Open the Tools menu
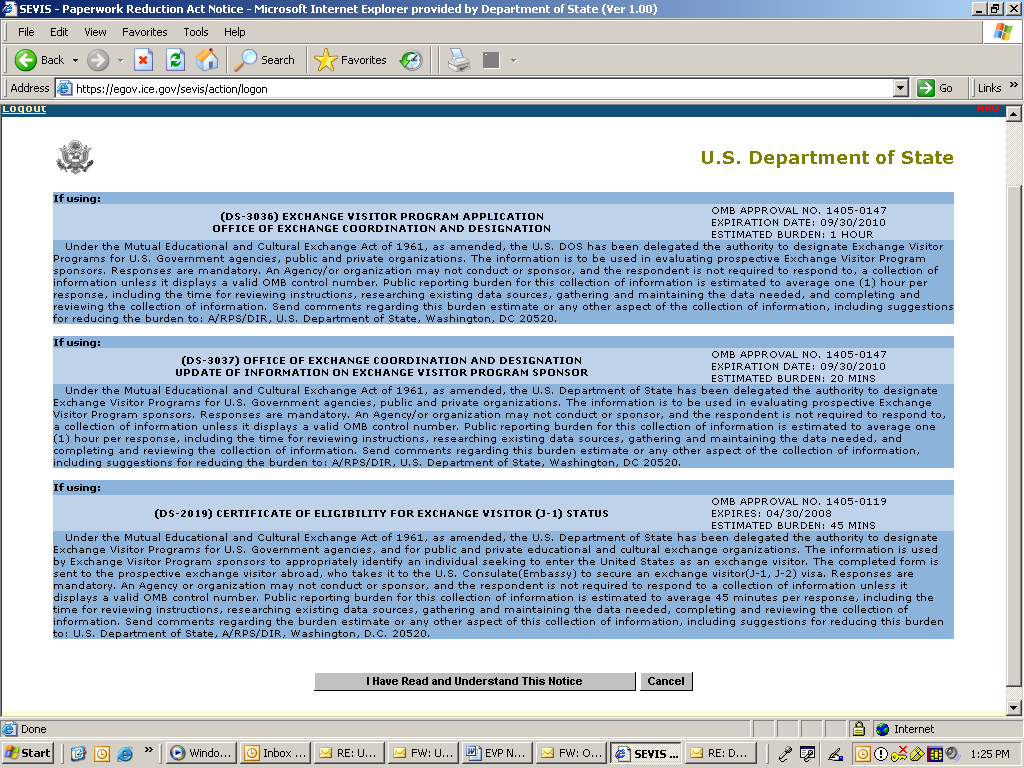 [195, 32]
